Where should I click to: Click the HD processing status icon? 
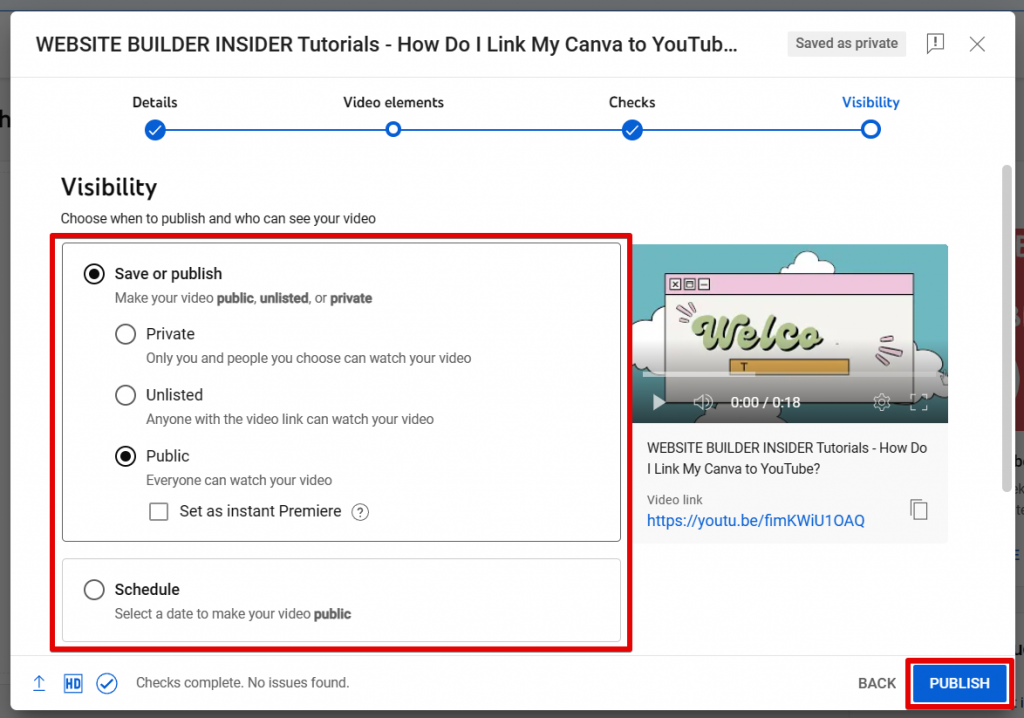(x=72, y=683)
